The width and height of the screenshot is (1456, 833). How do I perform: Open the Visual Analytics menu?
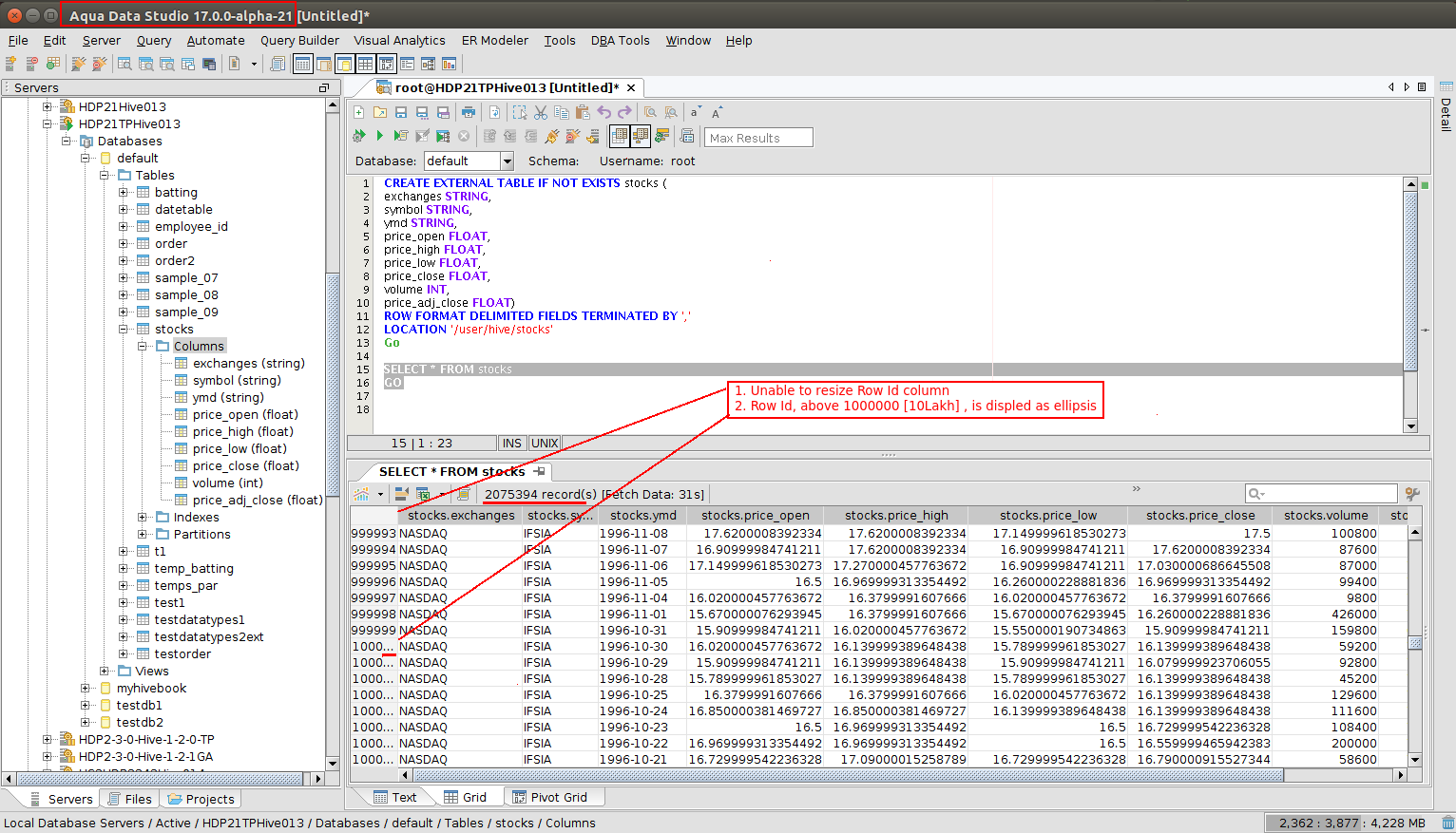[x=399, y=41]
